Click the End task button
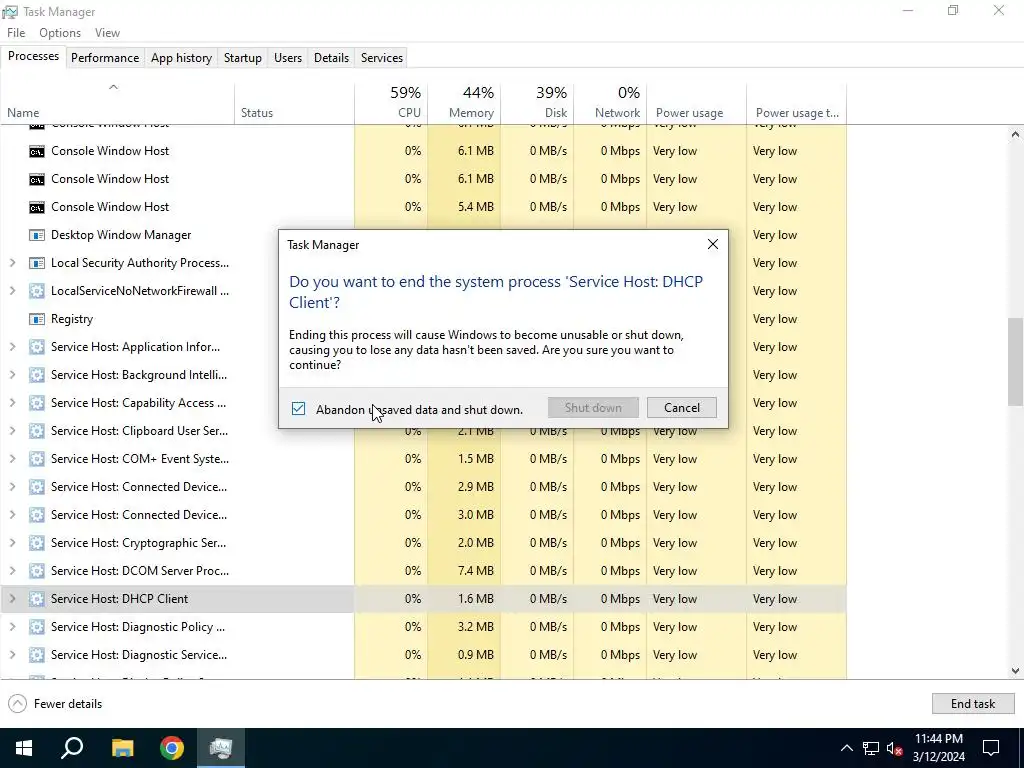 tap(973, 704)
